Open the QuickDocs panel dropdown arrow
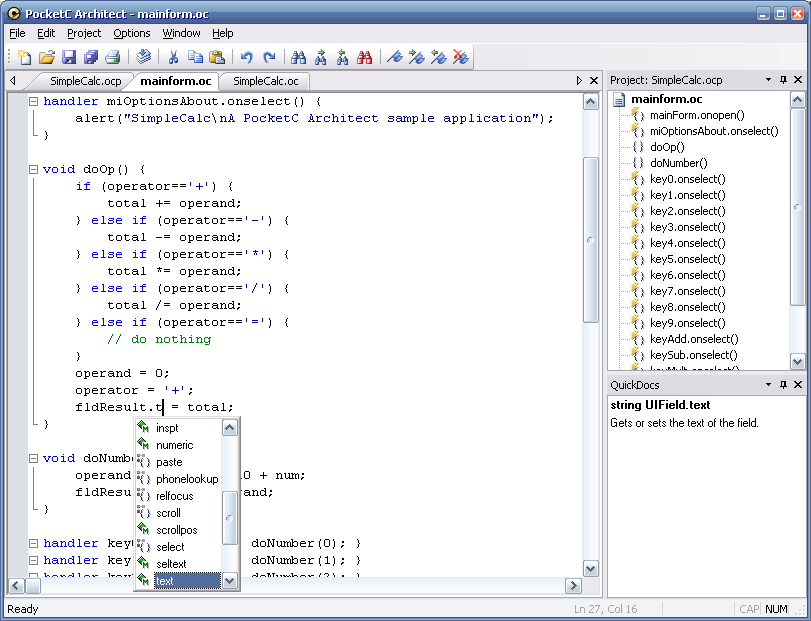This screenshot has width=811, height=621. [767, 384]
